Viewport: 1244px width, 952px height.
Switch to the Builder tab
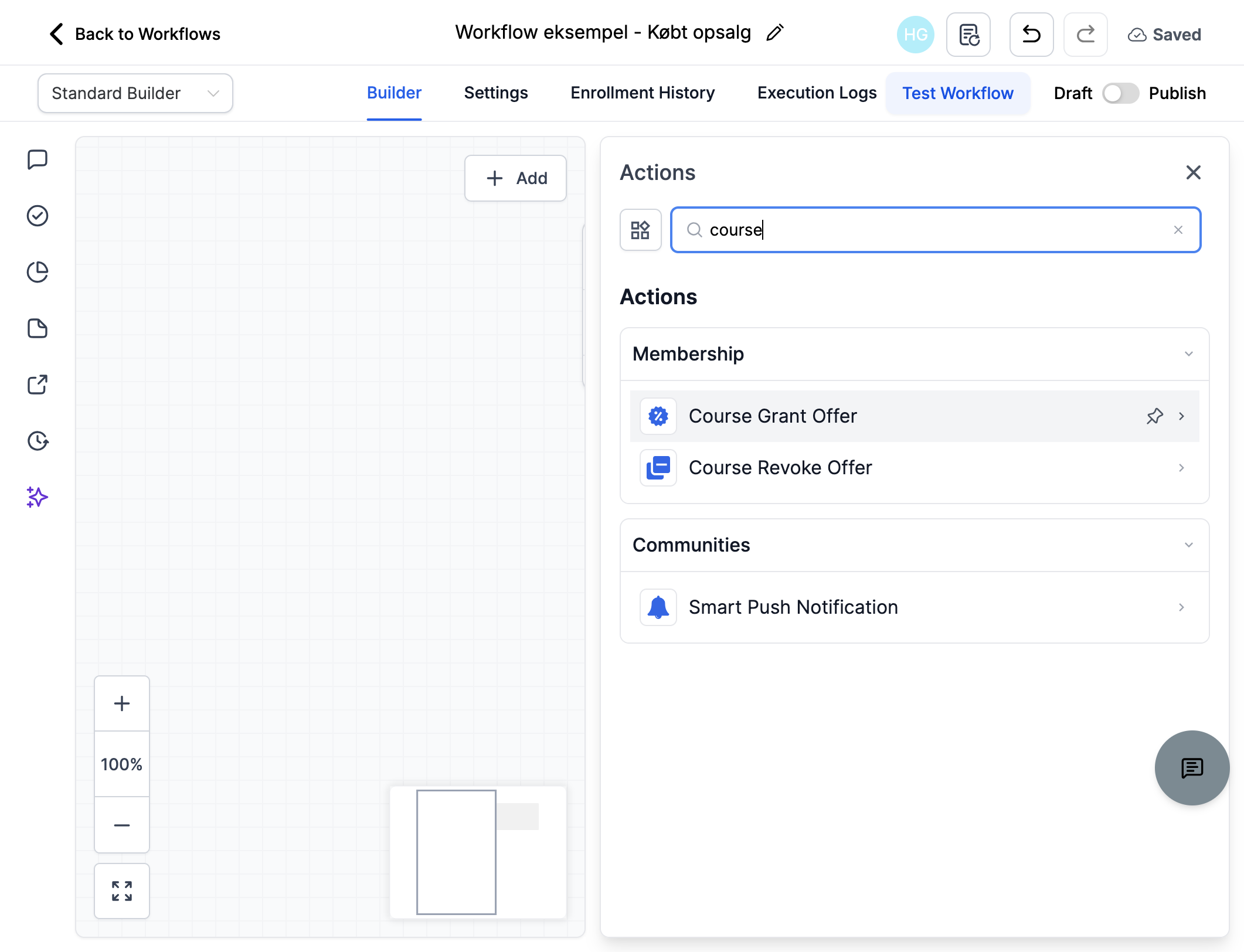394,93
